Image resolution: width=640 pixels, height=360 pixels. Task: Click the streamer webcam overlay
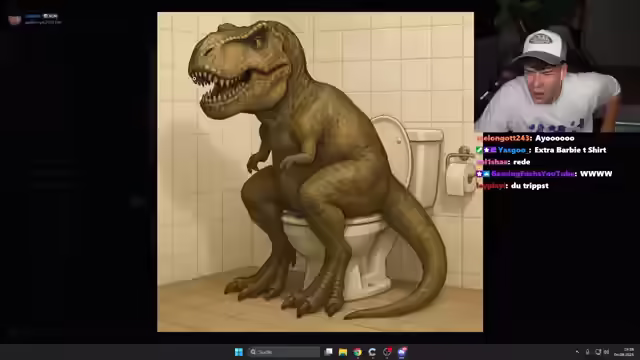coord(557,66)
